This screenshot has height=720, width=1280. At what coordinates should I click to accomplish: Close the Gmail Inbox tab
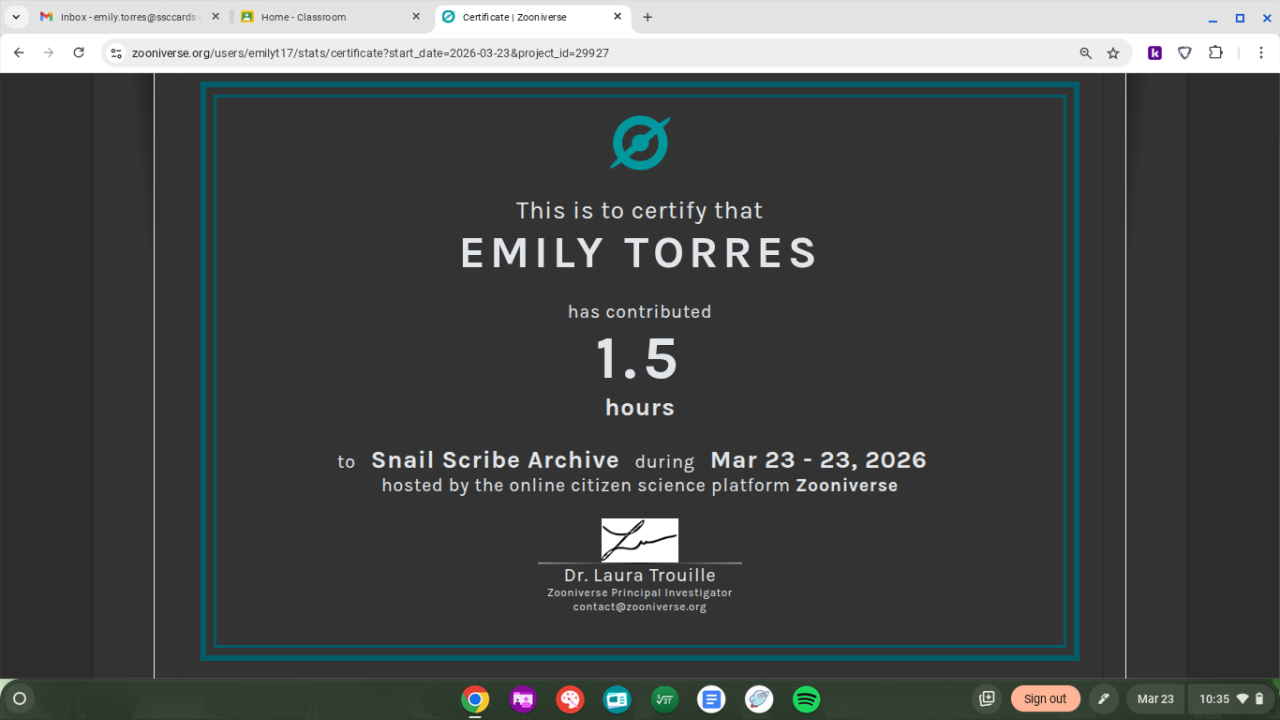tap(214, 17)
